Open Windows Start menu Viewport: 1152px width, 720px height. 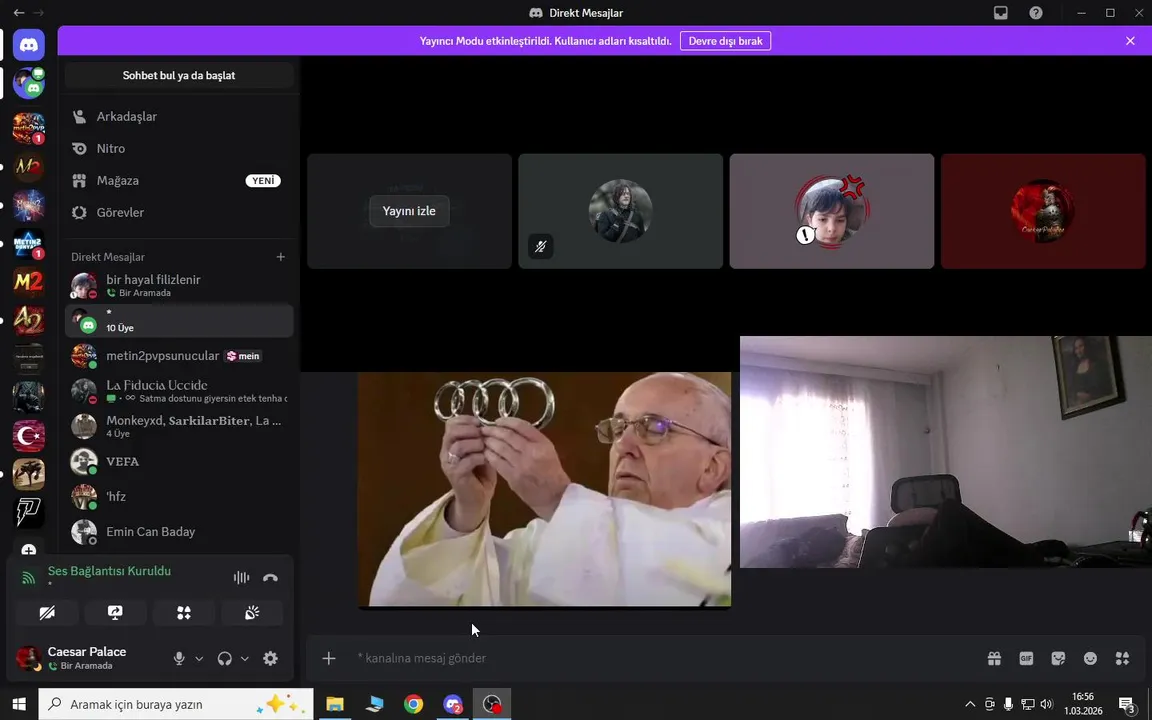pyautogui.click(x=19, y=704)
